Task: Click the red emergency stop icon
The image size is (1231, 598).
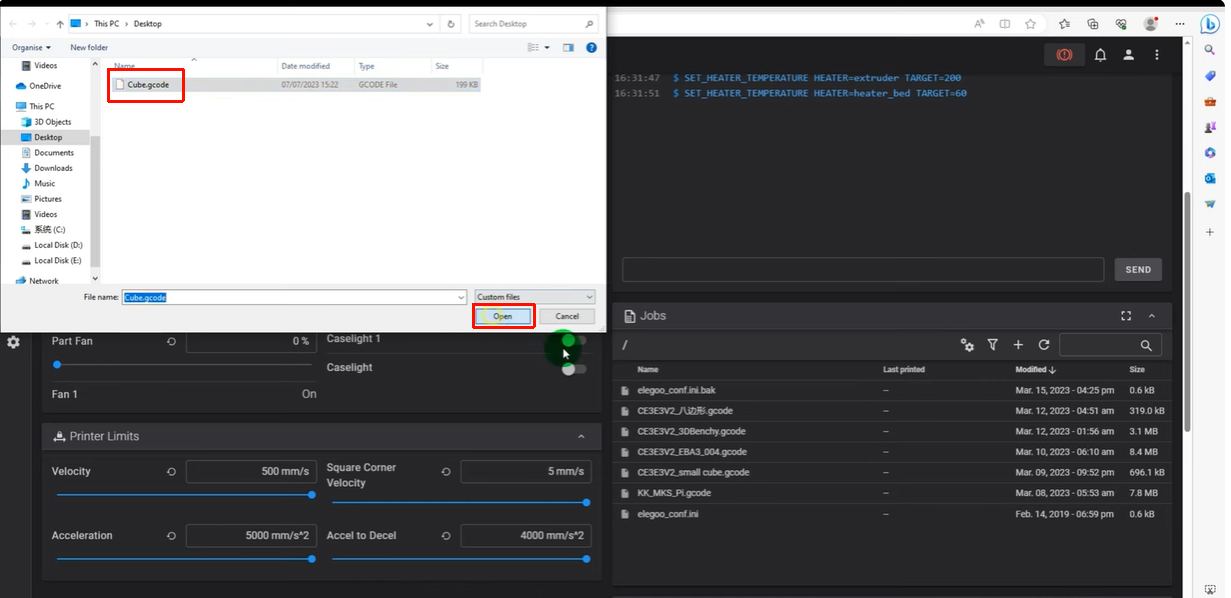Action: tap(1064, 55)
